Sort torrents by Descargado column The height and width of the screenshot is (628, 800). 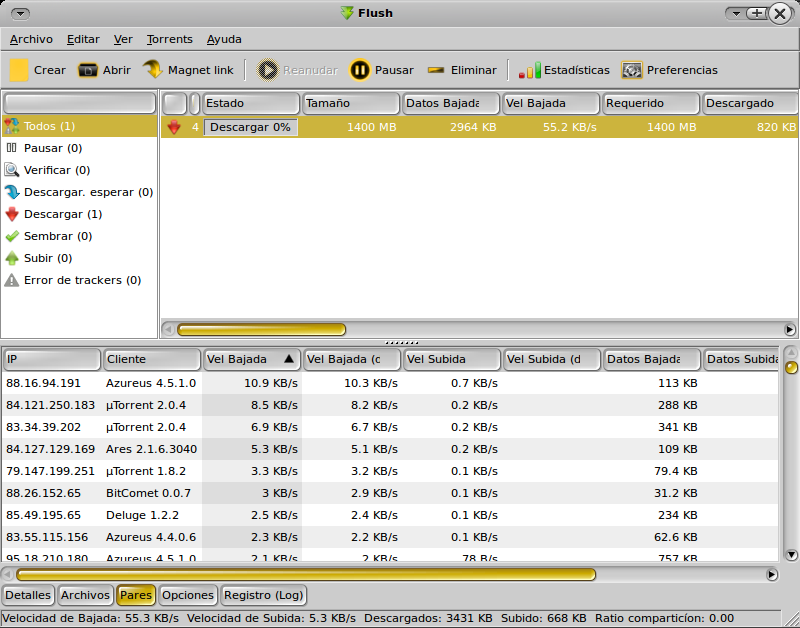[750, 103]
